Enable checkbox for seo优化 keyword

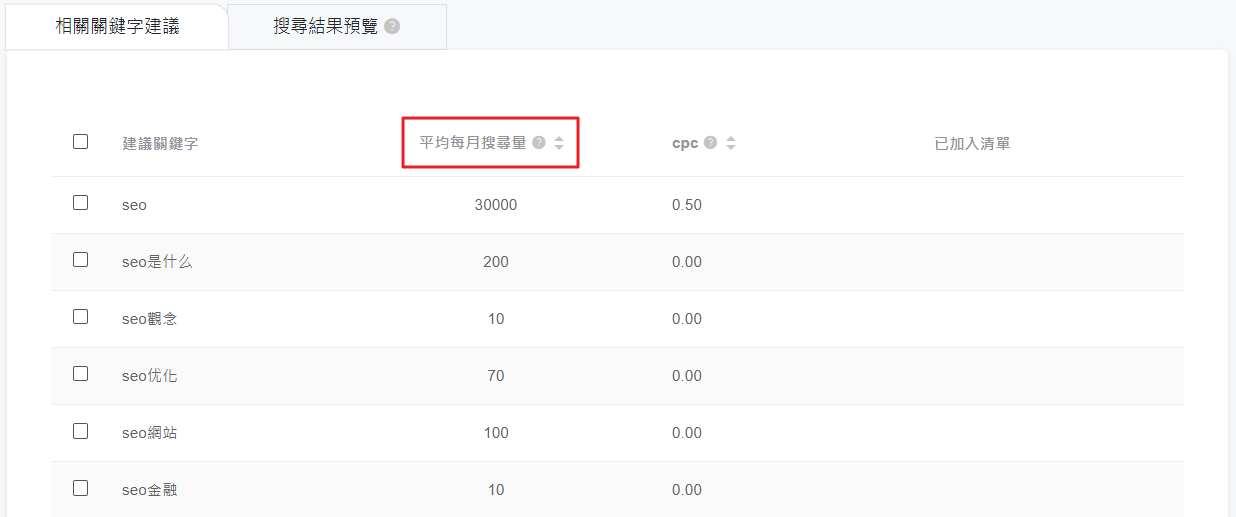pyautogui.click(x=81, y=374)
